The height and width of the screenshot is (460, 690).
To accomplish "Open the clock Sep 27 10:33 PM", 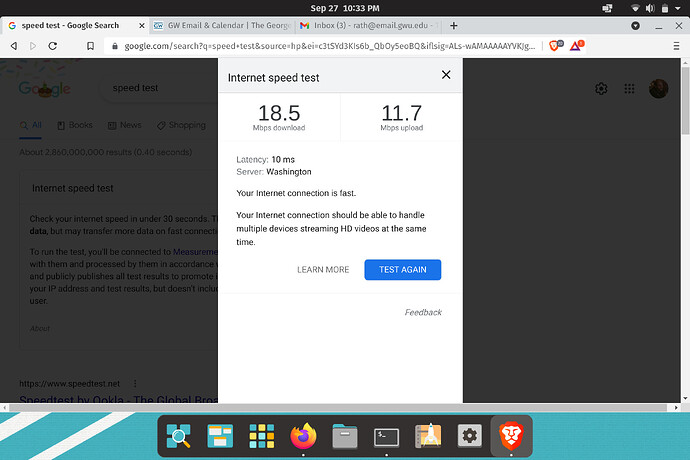I will (345, 8).
